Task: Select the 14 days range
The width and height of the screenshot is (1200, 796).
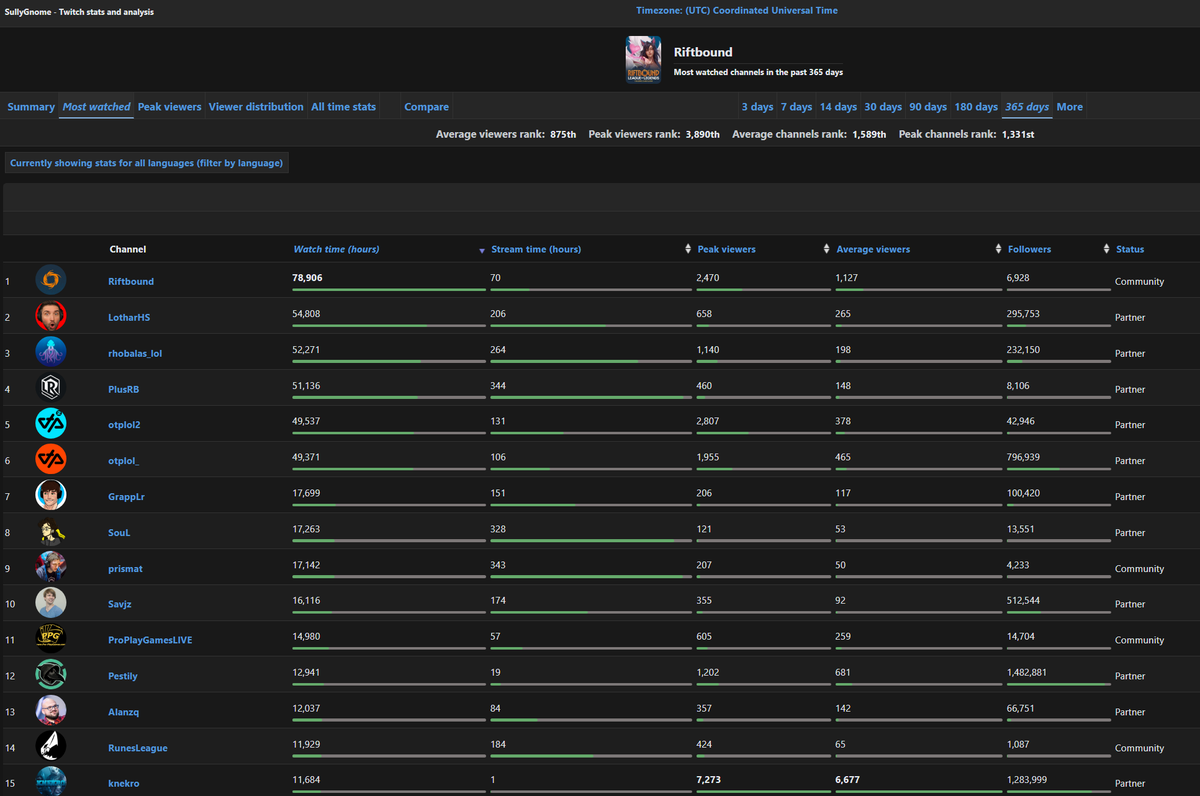Action: click(838, 107)
